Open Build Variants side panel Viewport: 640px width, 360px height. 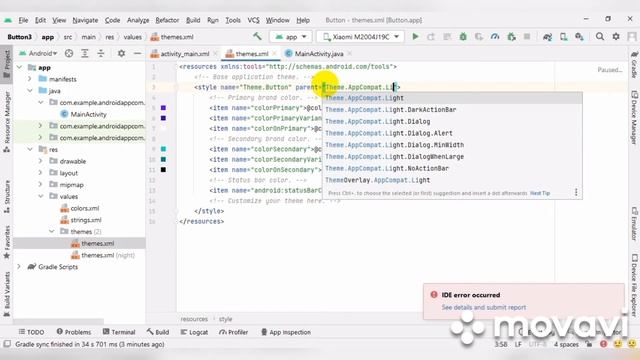point(7,294)
